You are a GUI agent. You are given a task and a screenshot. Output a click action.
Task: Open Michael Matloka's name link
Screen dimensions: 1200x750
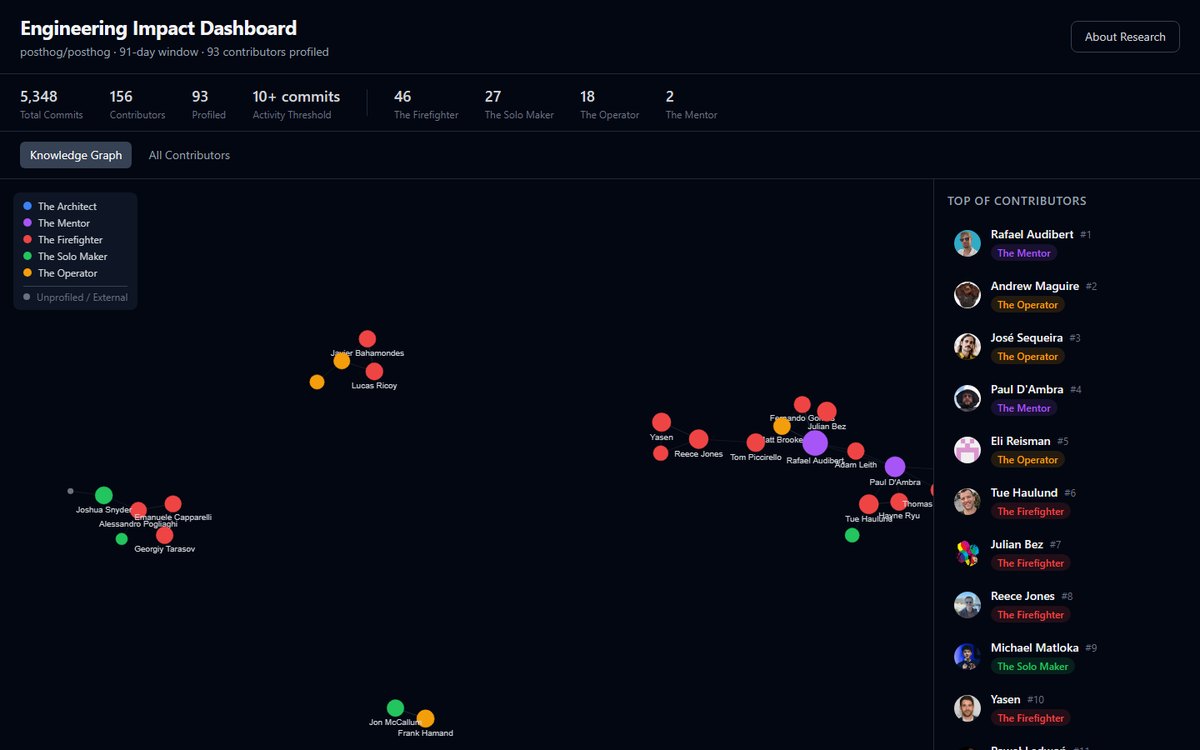click(x=1035, y=648)
